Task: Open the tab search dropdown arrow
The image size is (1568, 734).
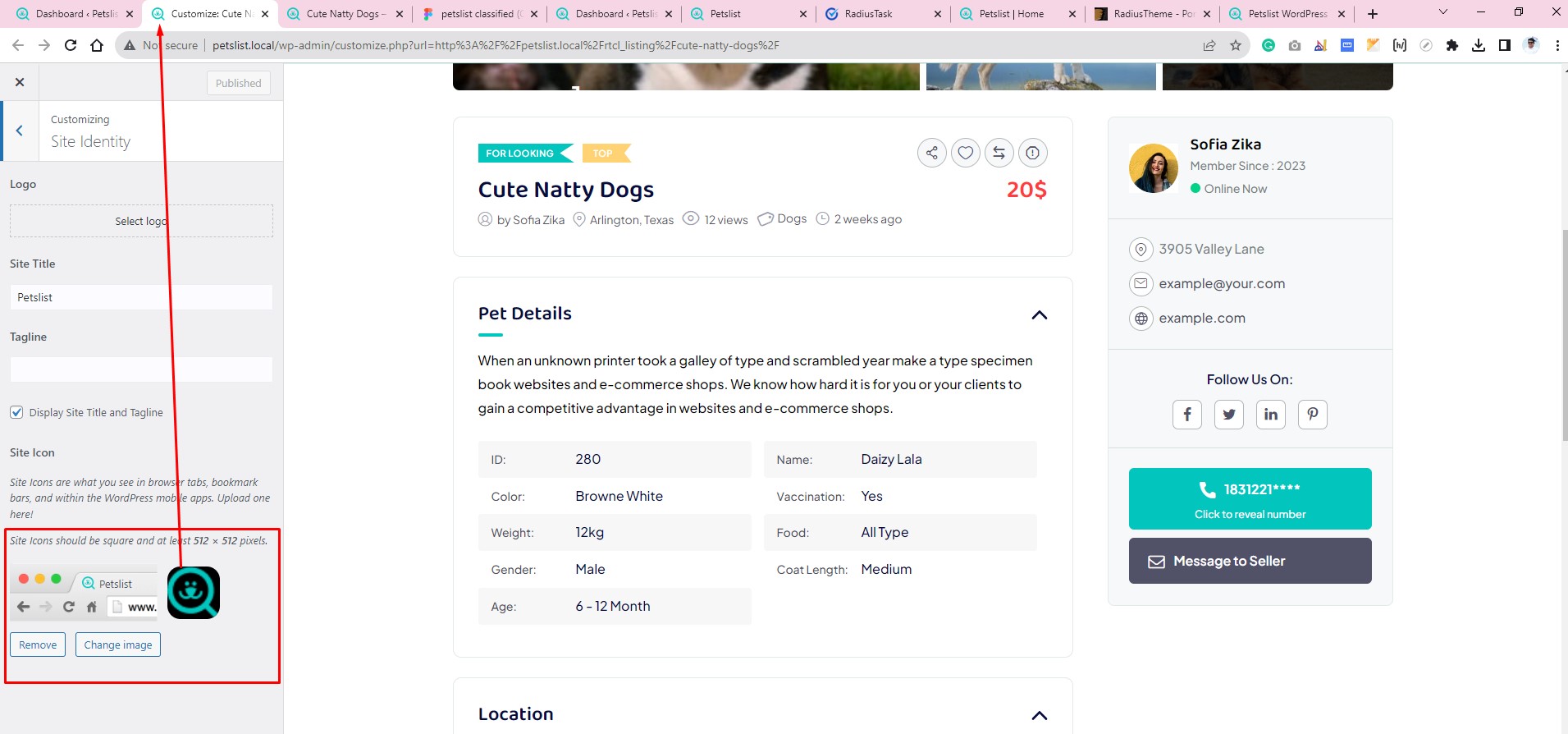Action: (1443, 12)
